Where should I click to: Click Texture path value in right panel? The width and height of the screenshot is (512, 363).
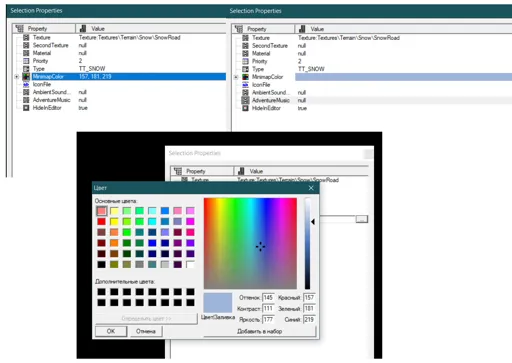click(x=349, y=38)
